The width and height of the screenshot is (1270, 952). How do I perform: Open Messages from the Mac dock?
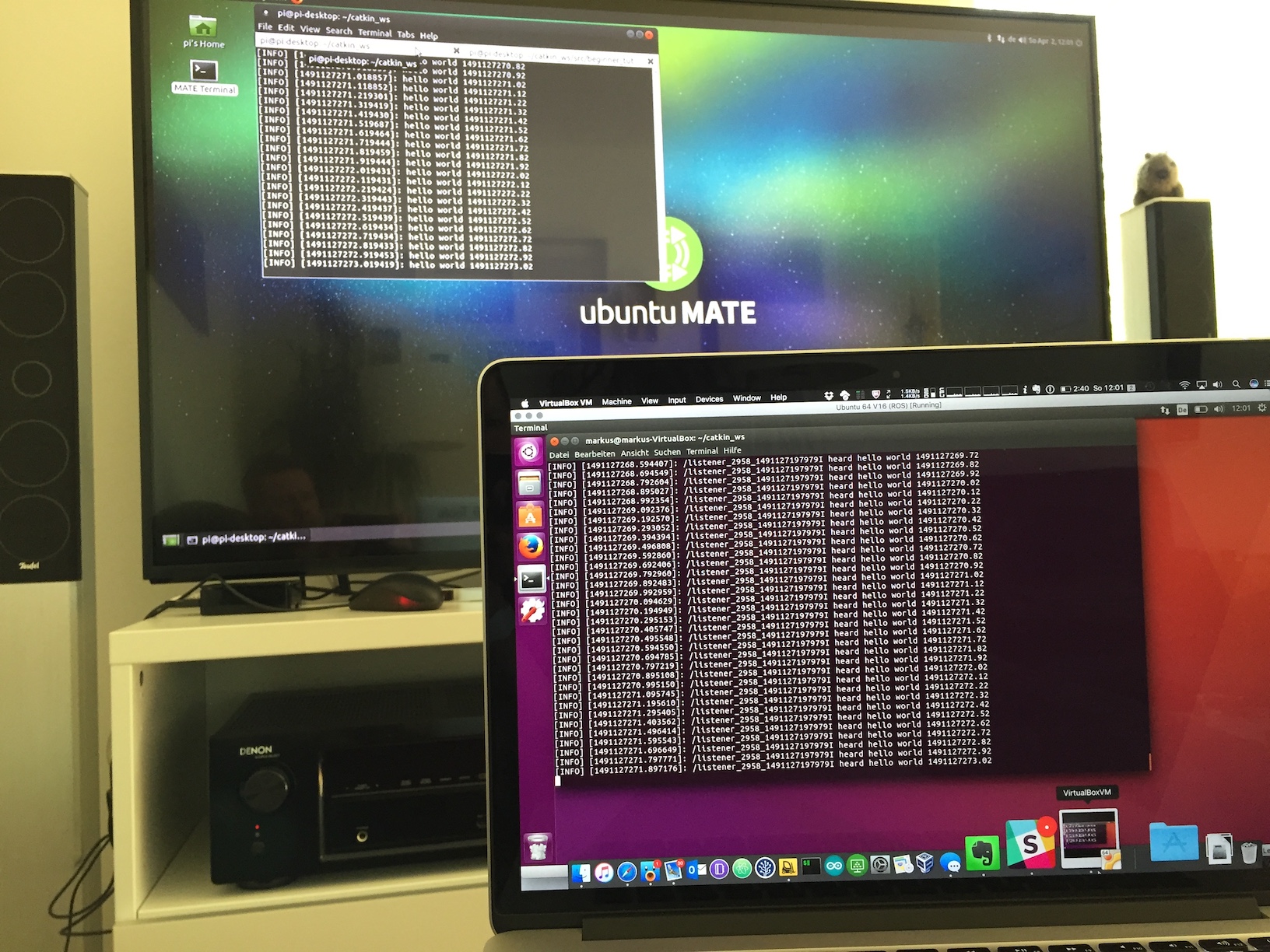coord(951,862)
